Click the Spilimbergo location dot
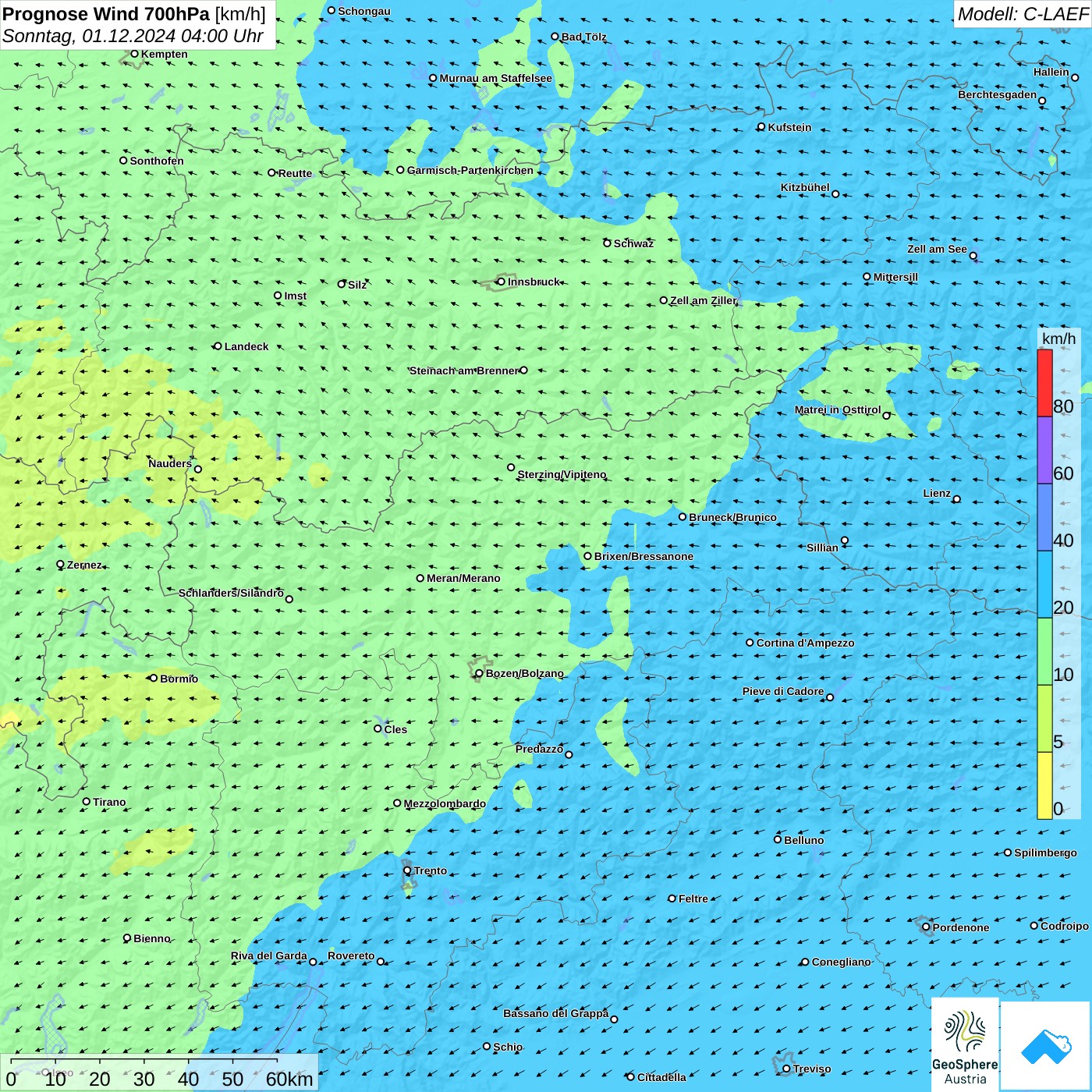Viewport: 1092px width, 1092px height. coord(1008,853)
